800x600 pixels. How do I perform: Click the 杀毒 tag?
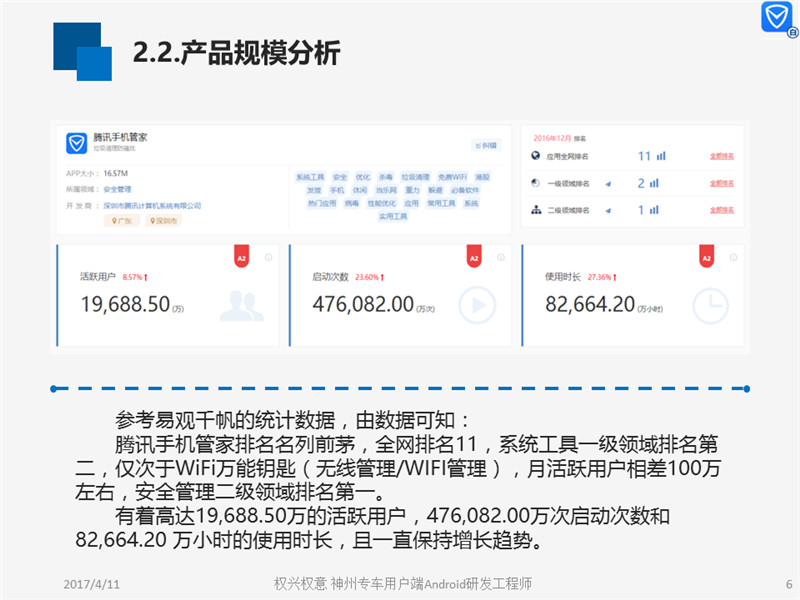pyautogui.click(x=386, y=177)
